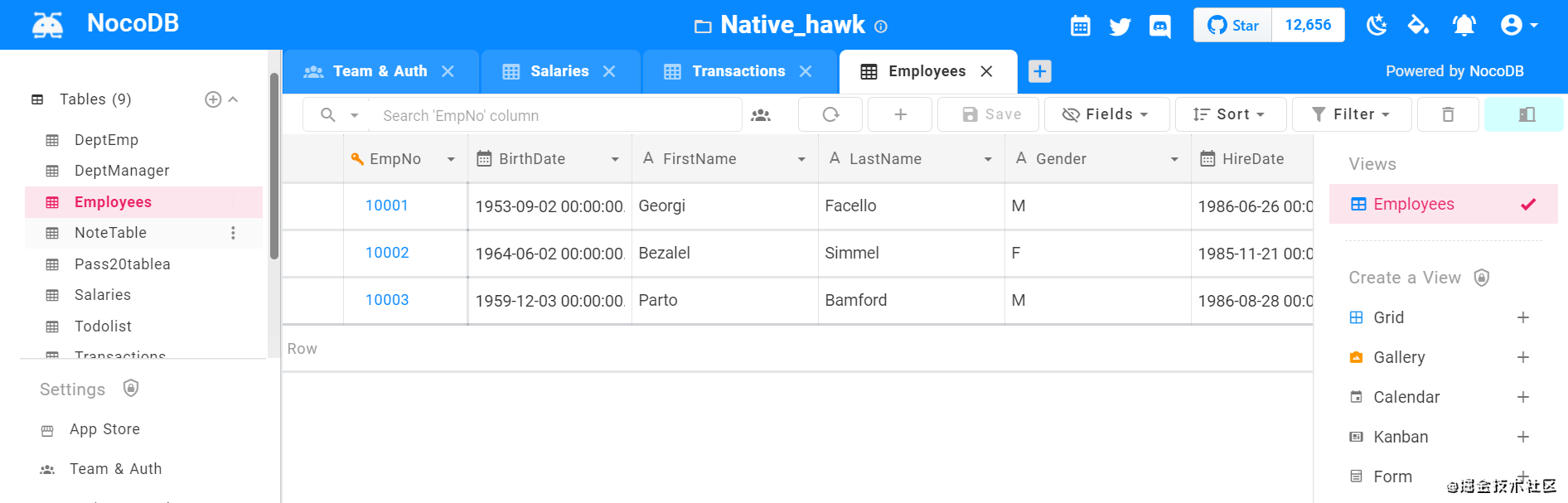This screenshot has width=1568, height=503.
Task: Open the Filter dropdown
Action: (1351, 114)
